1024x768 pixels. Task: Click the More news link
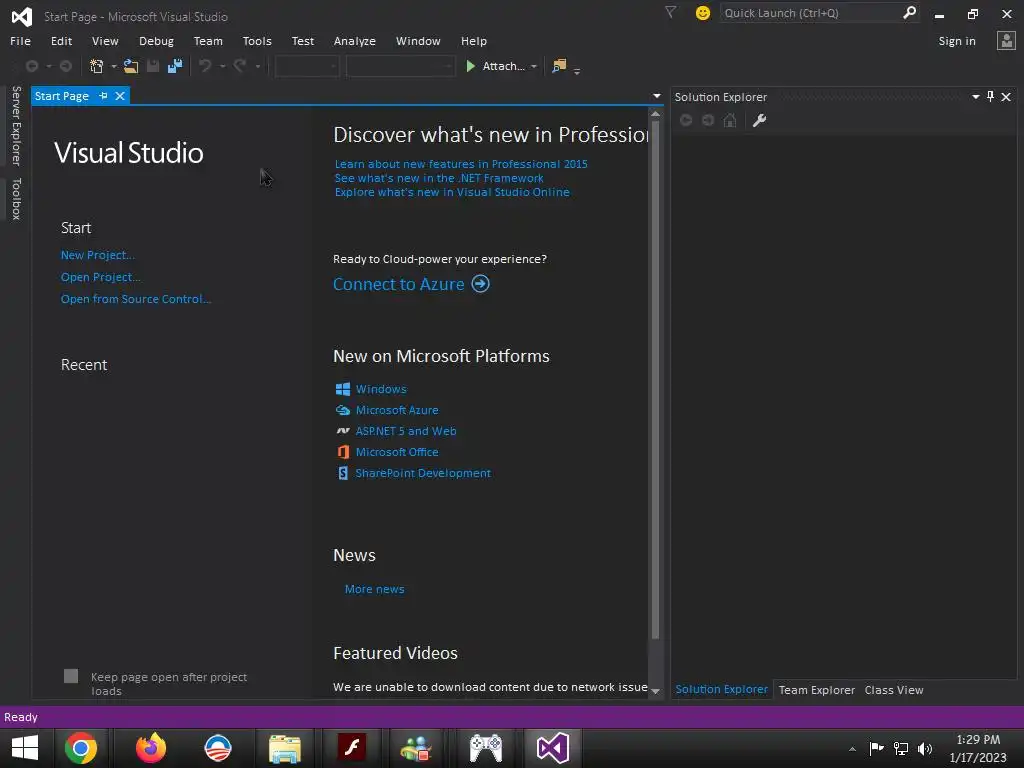(x=374, y=589)
